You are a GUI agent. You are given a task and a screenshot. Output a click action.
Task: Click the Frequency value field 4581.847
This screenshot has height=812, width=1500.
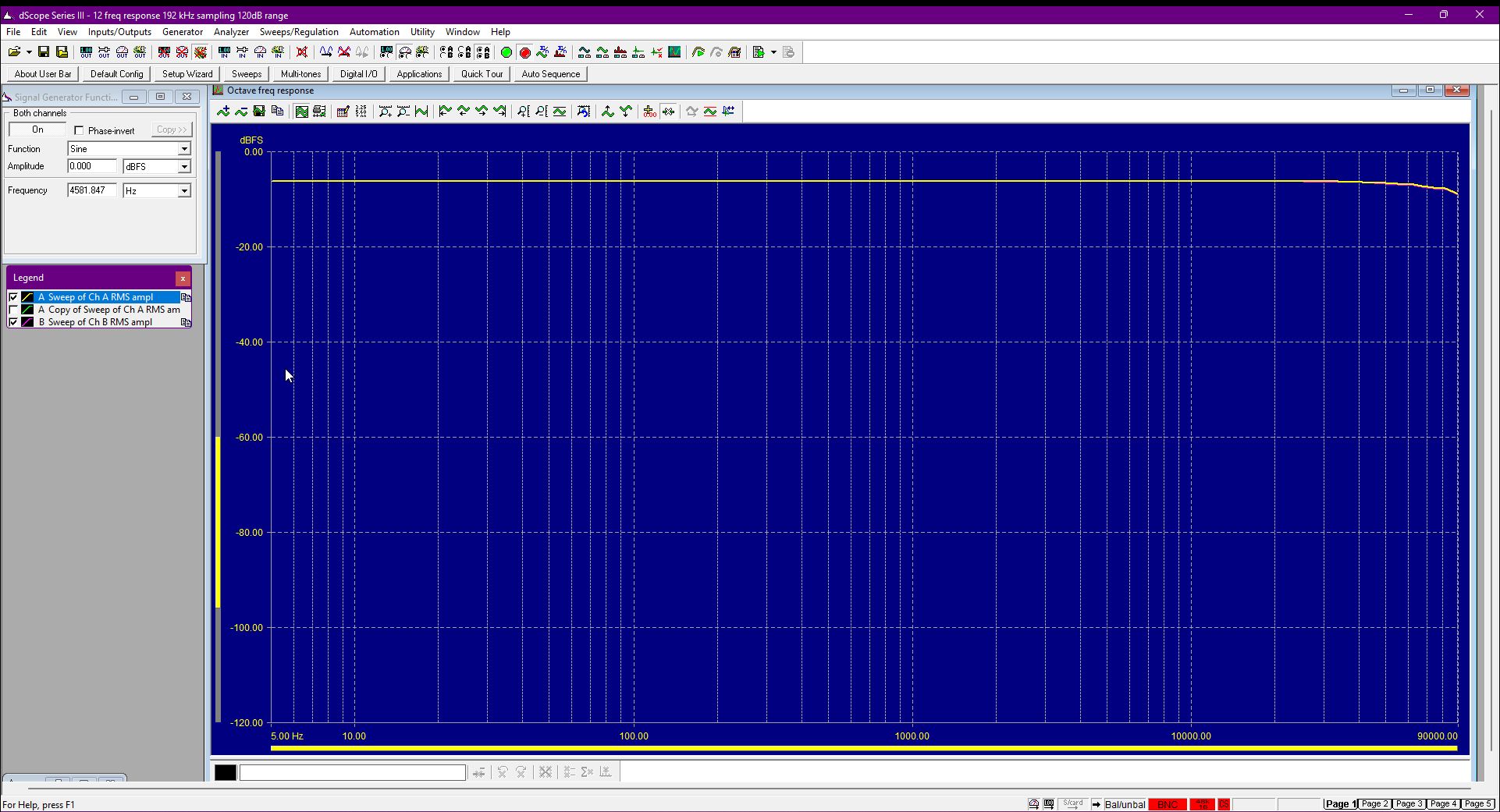coord(92,190)
